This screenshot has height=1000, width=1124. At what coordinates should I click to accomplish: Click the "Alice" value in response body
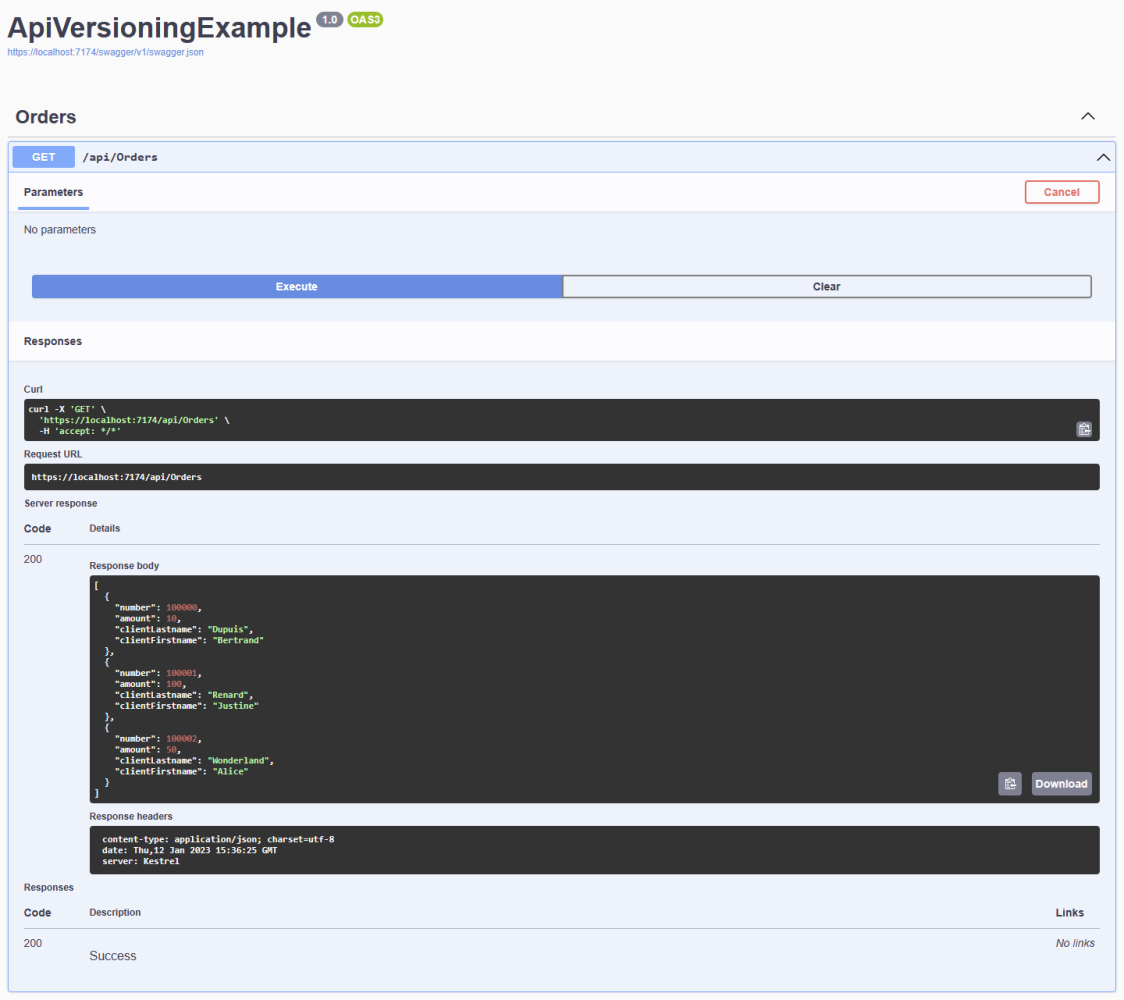click(x=231, y=771)
